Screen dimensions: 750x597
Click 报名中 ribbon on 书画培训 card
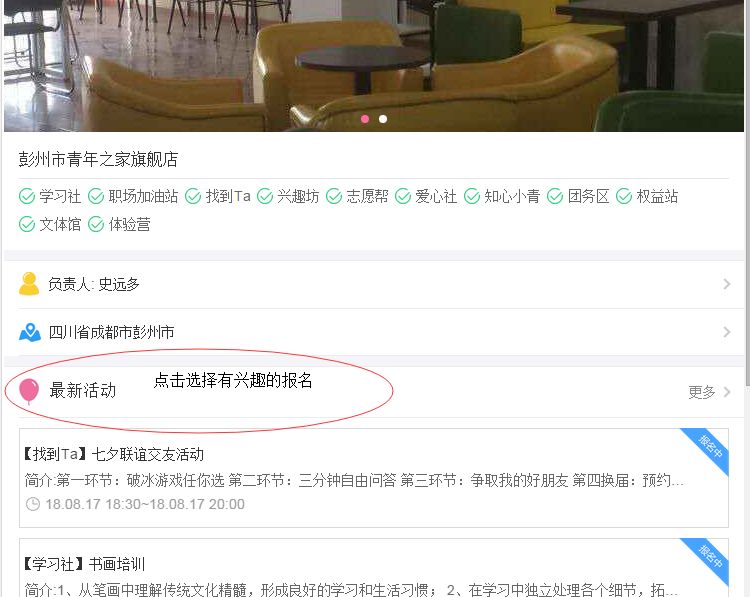[x=709, y=558]
